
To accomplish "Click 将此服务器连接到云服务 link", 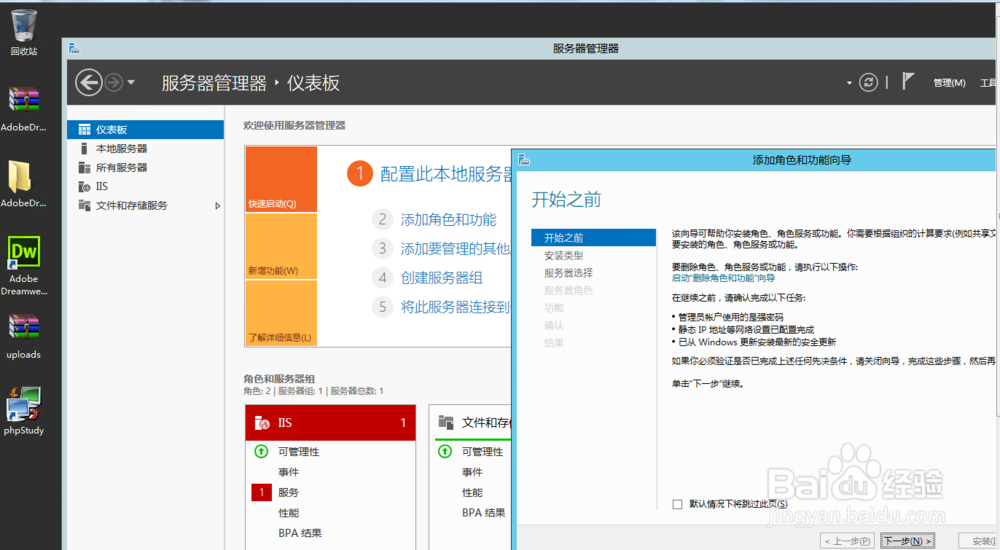I will tap(455, 307).
